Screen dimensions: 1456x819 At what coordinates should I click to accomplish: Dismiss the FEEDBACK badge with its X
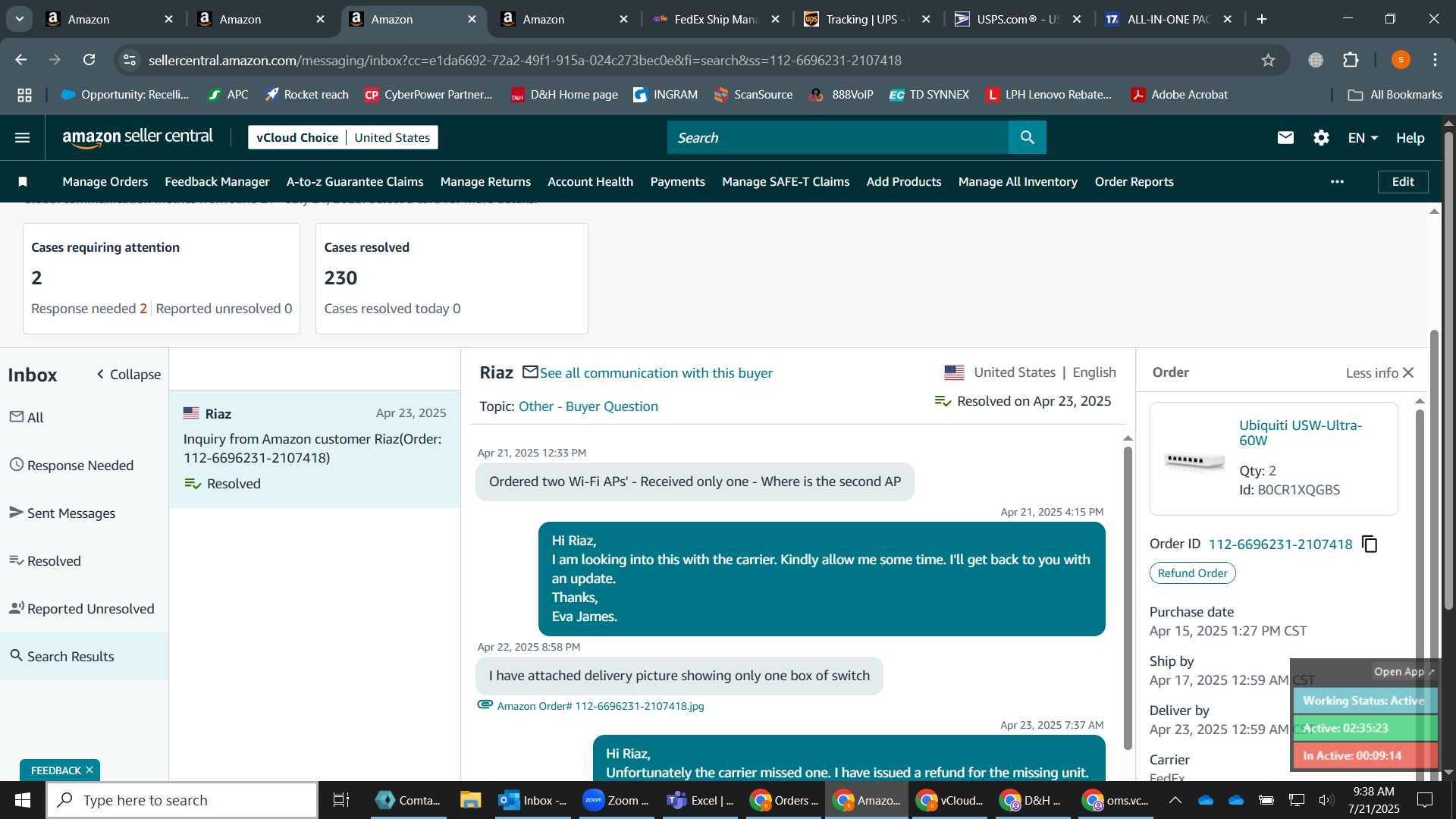click(89, 770)
